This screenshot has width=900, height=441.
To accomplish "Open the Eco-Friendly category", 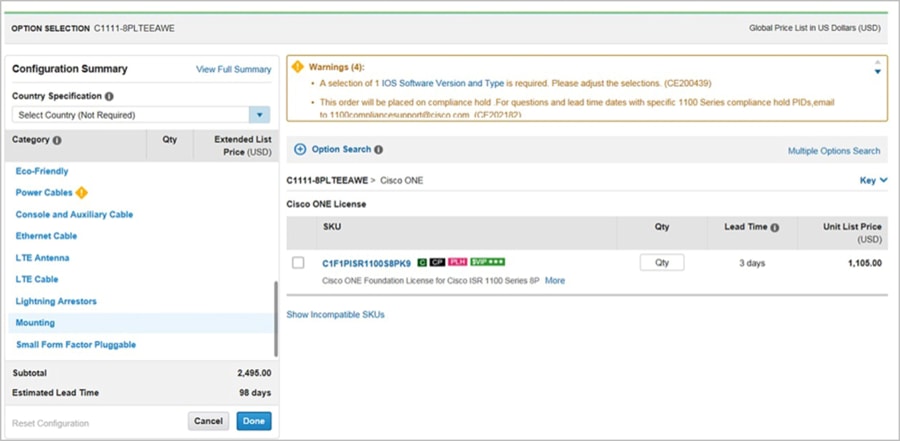I will 42,171.
